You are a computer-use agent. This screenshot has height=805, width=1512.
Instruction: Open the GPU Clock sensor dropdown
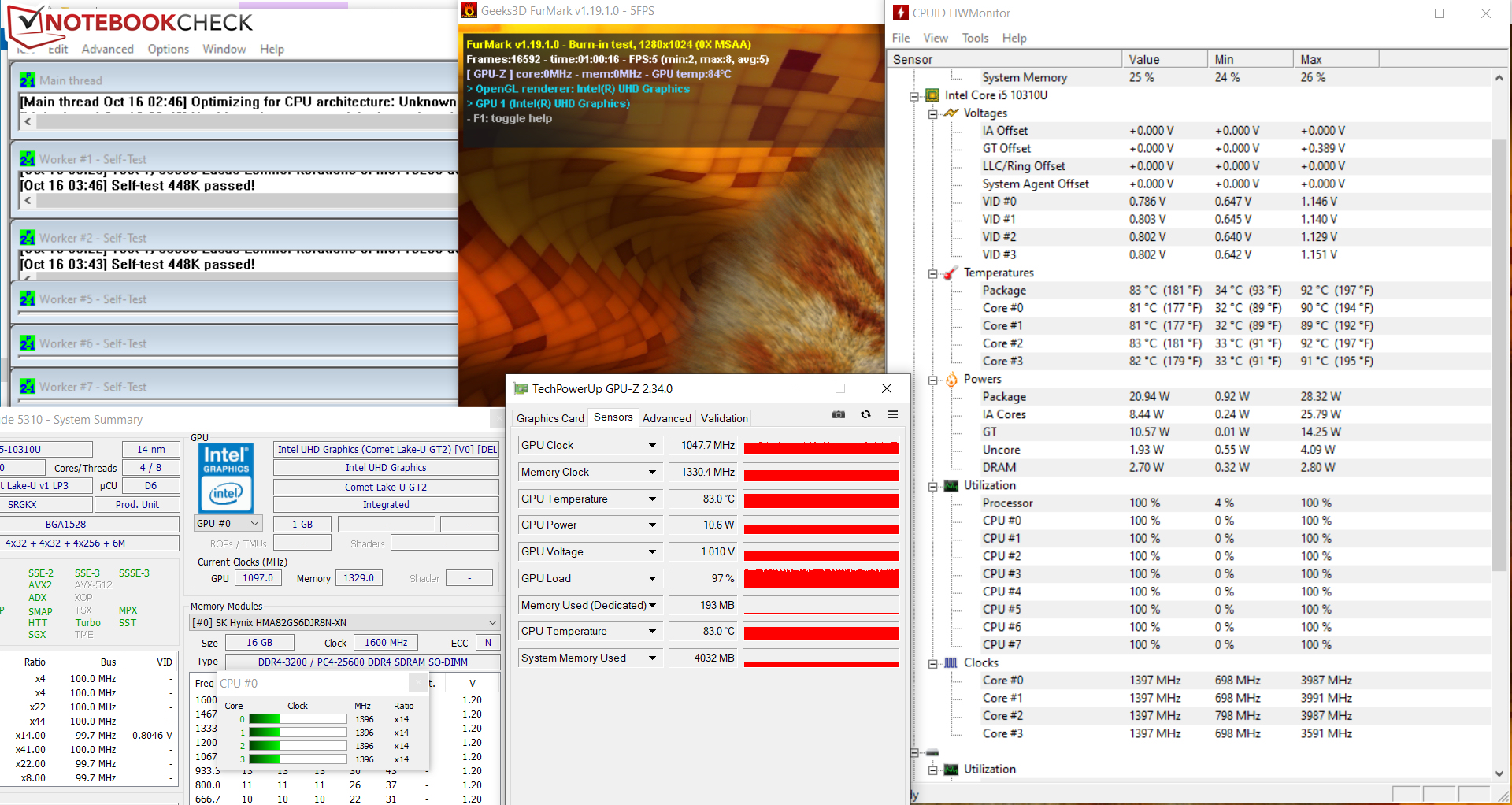(652, 446)
